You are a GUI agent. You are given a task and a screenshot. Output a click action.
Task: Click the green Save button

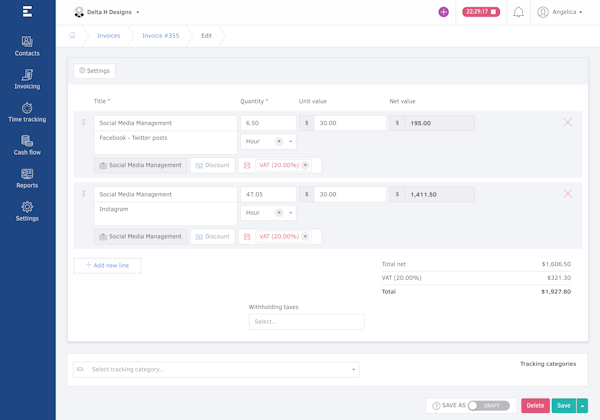click(x=564, y=406)
